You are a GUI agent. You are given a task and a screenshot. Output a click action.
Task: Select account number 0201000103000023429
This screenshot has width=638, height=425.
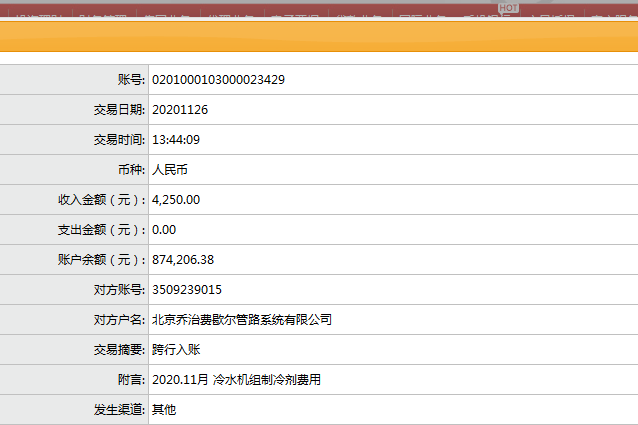tap(218, 79)
